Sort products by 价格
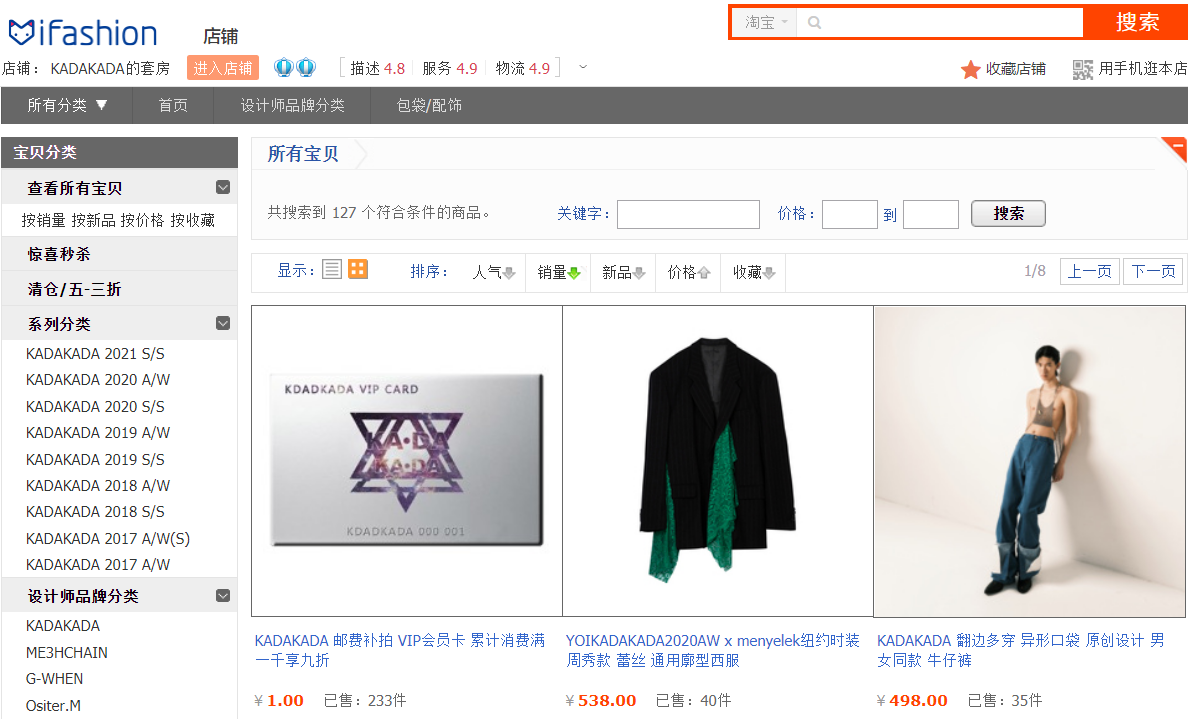Screen dimensions: 1188x719 [689, 272]
